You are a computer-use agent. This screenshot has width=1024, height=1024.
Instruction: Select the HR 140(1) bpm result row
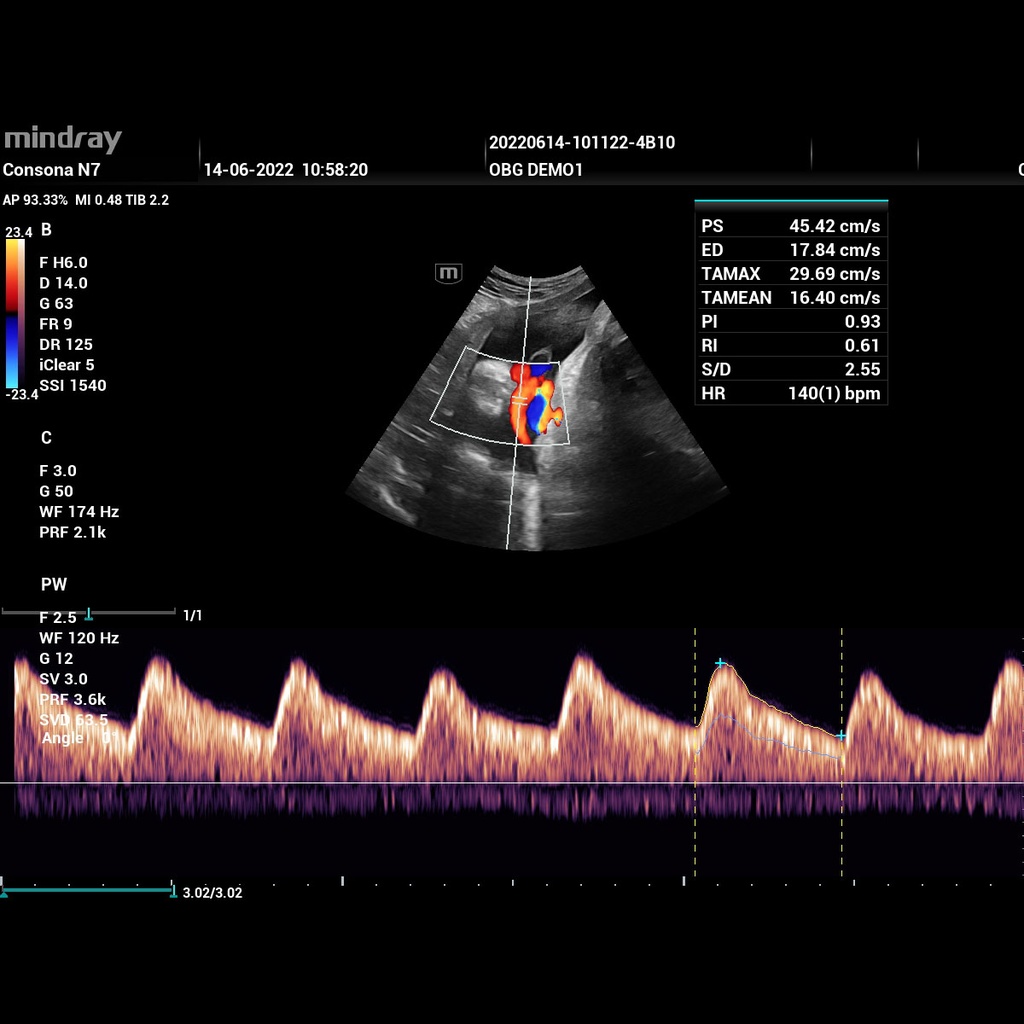pyautogui.click(x=791, y=393)
